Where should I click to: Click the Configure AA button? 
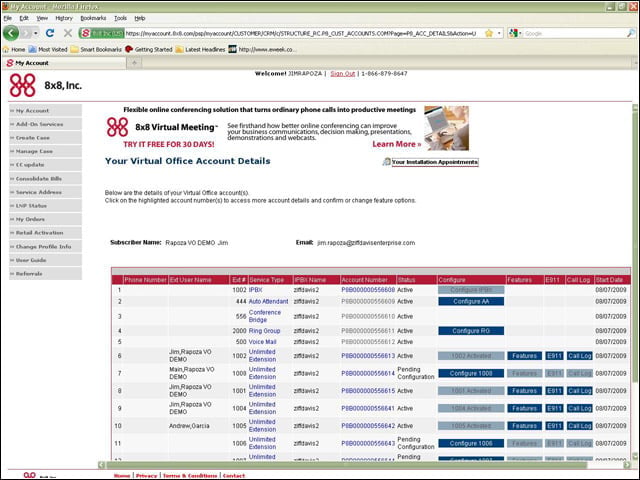471,301
